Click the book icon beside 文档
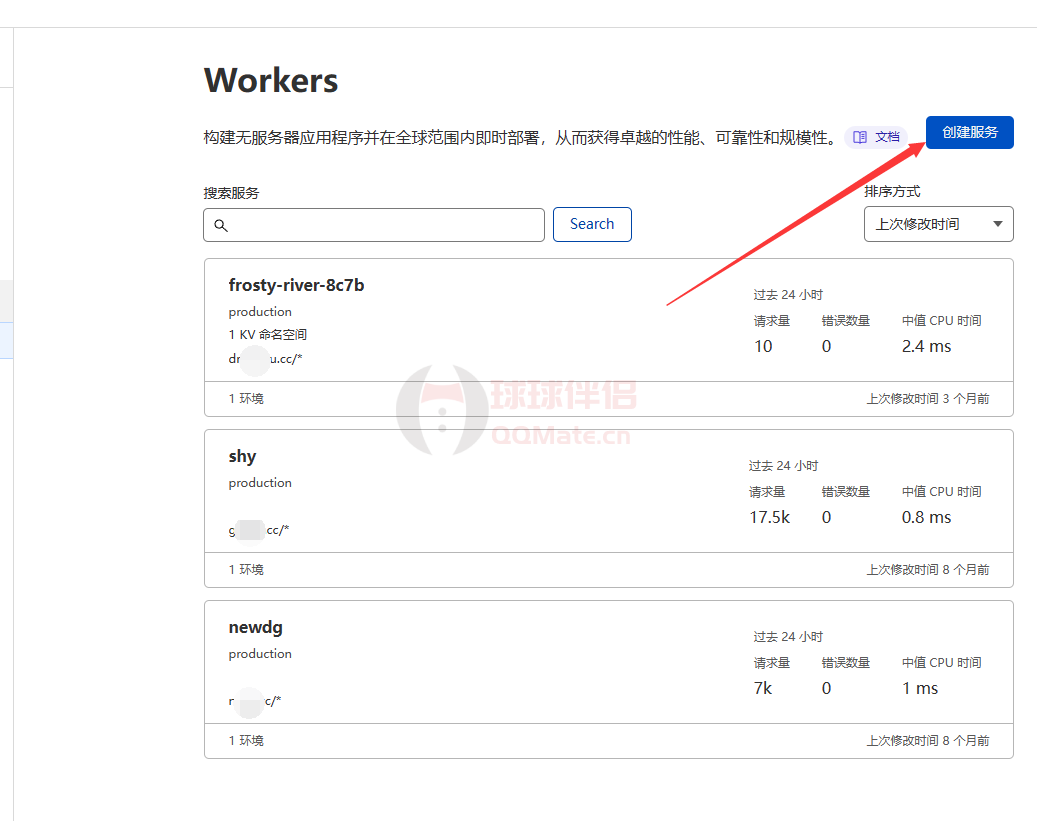This screenshot has height=821, width=1037. tap(860, 137)
